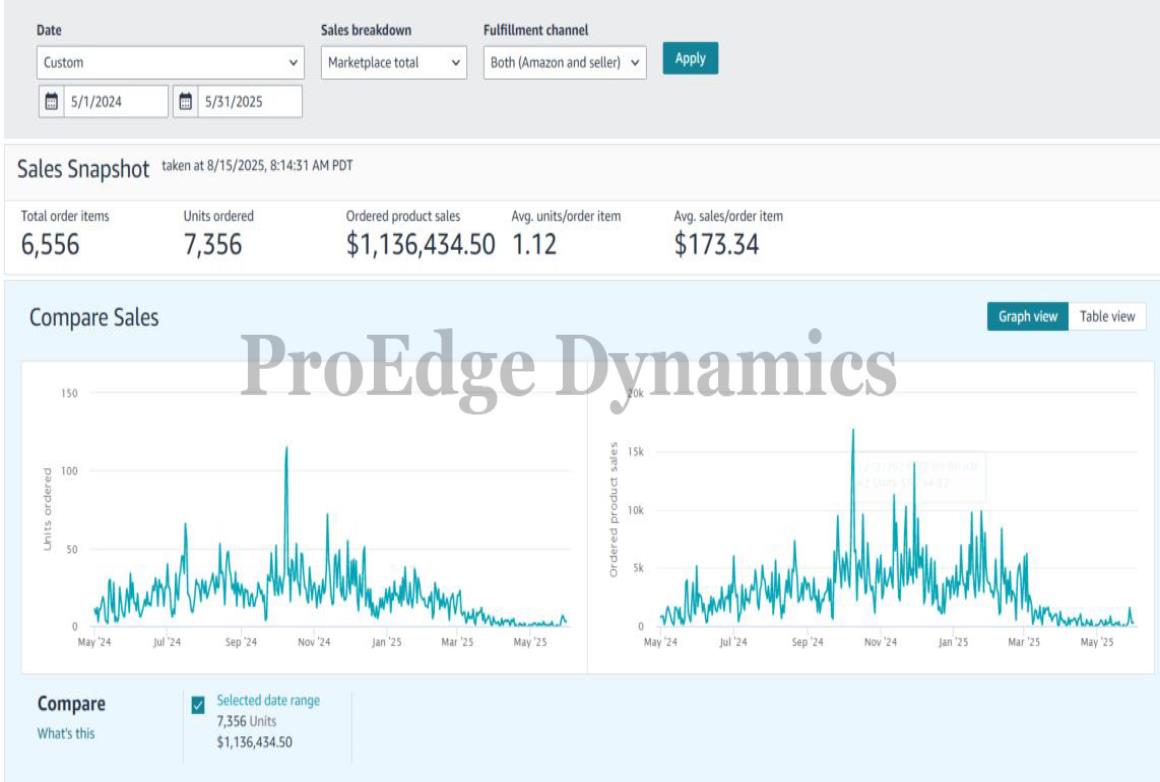1160x782 pixels.
Task: Click the start date field 5/1/2024
Action: (115, 101)
